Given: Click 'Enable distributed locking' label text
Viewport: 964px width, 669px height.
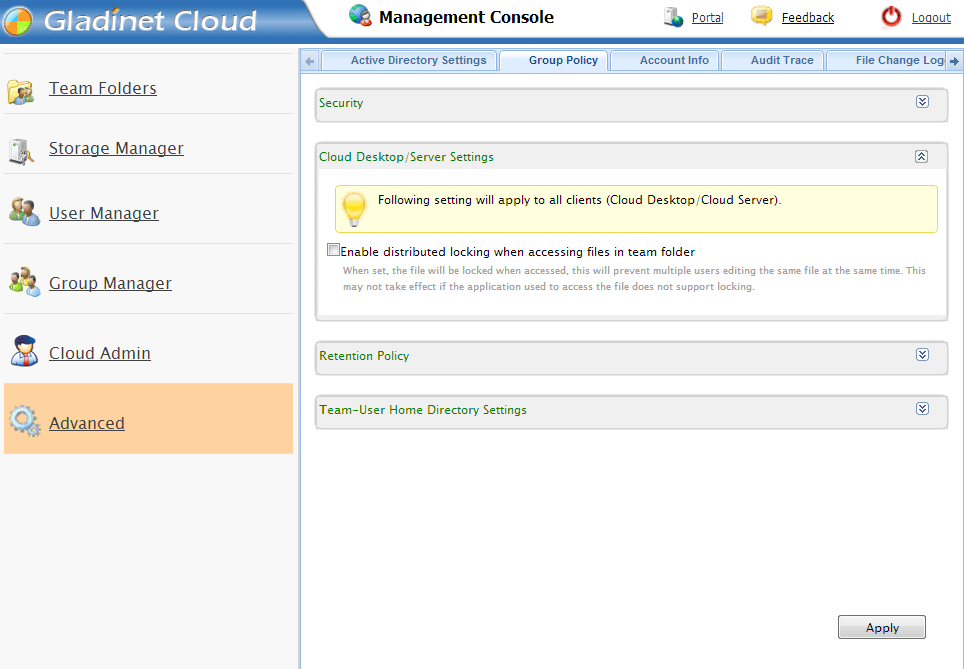Looking at the screenshot, I should click(518, 251).
